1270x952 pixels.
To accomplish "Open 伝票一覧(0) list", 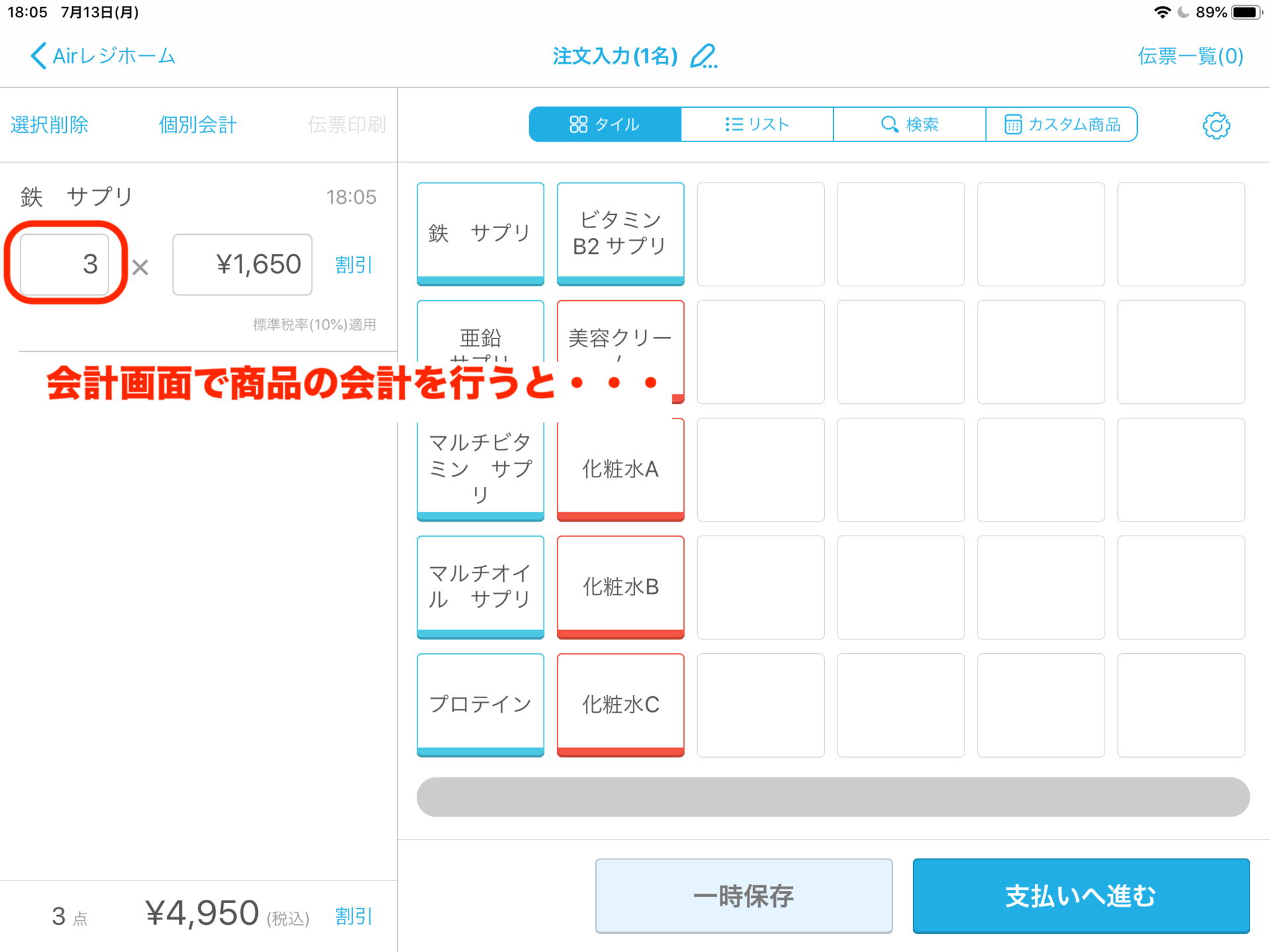I will (1190, 56).
